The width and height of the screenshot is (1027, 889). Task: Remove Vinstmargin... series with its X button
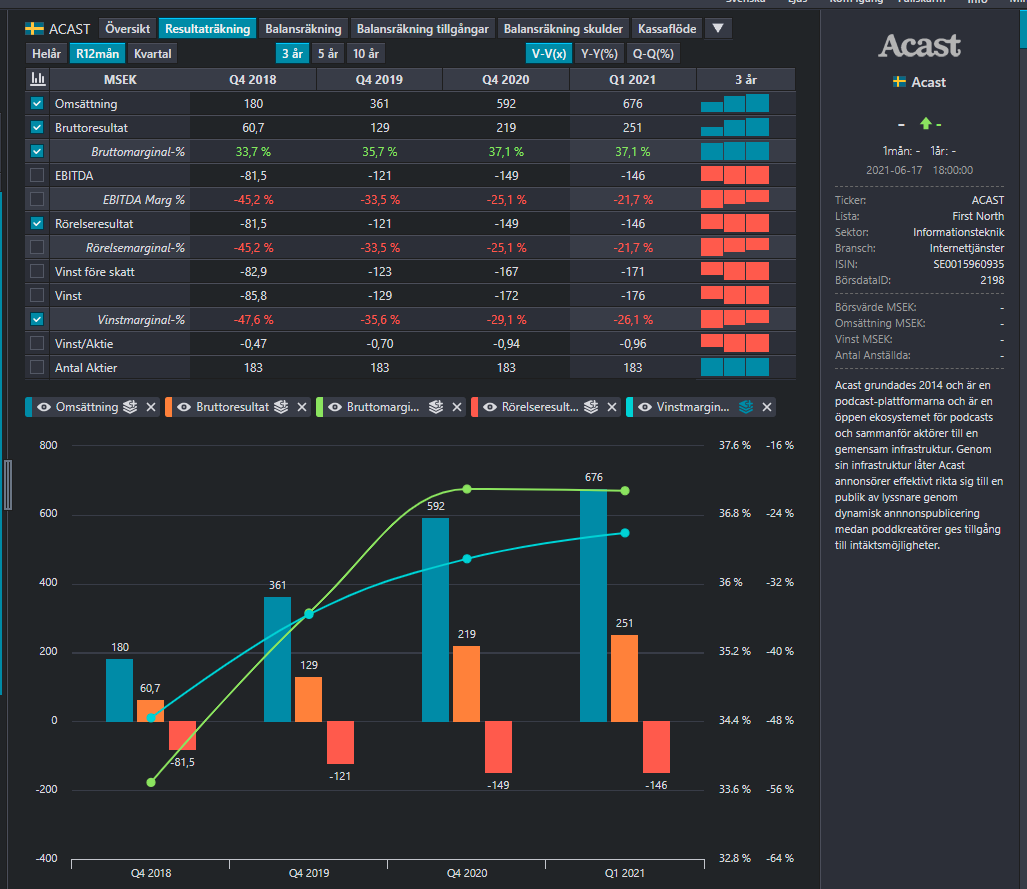point(767,407)
